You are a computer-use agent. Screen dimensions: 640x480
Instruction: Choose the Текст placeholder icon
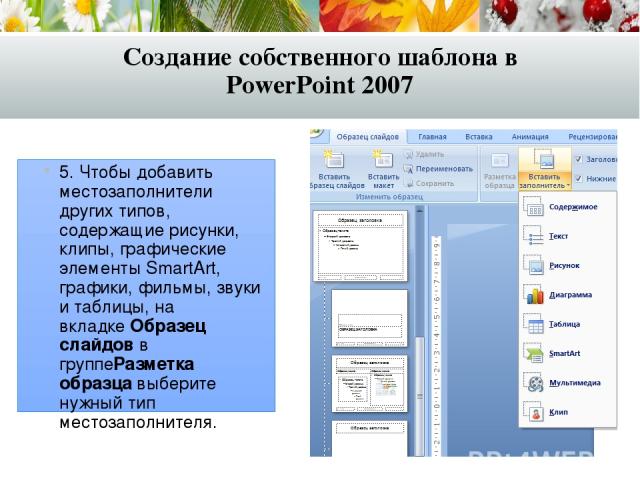pos(533,236)
